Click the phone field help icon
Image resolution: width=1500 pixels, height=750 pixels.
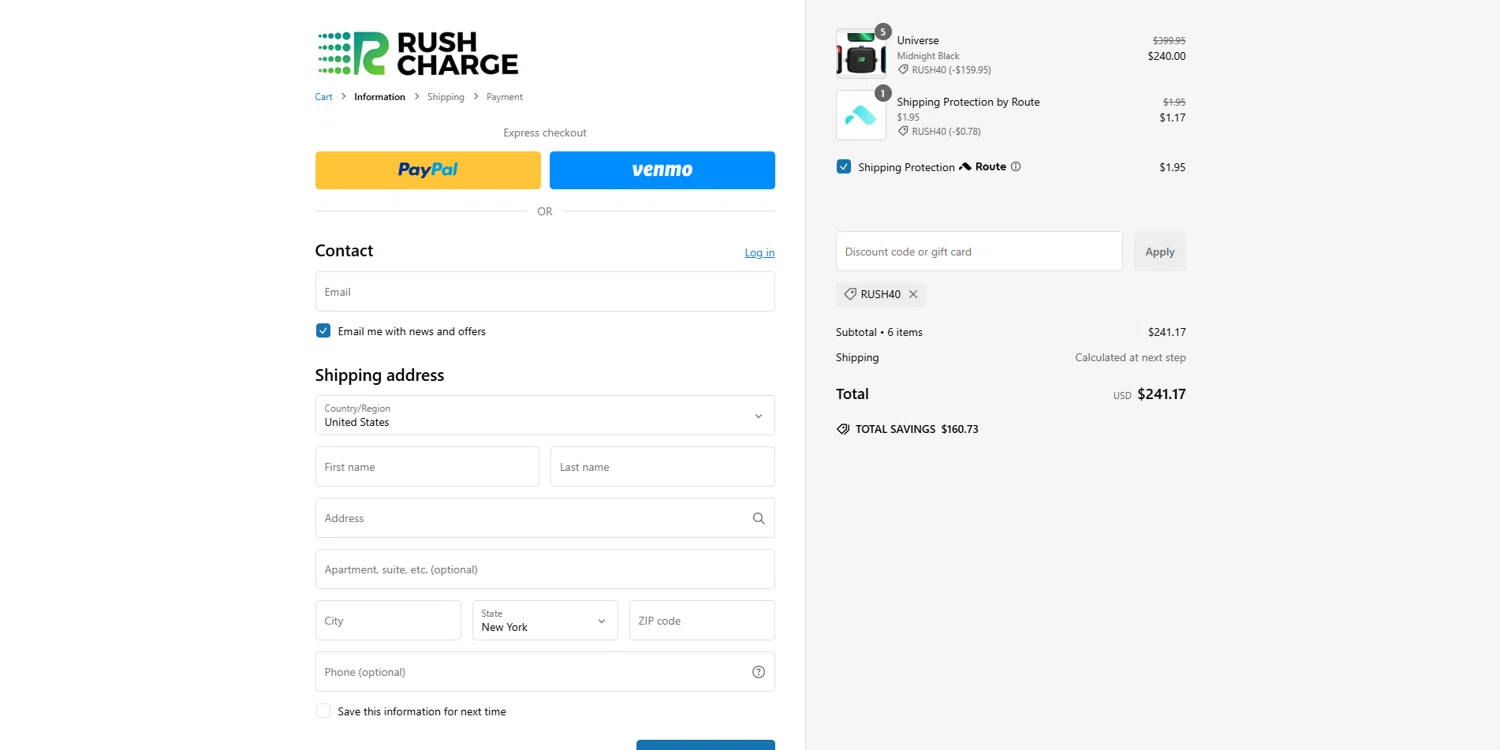point(758,672)
